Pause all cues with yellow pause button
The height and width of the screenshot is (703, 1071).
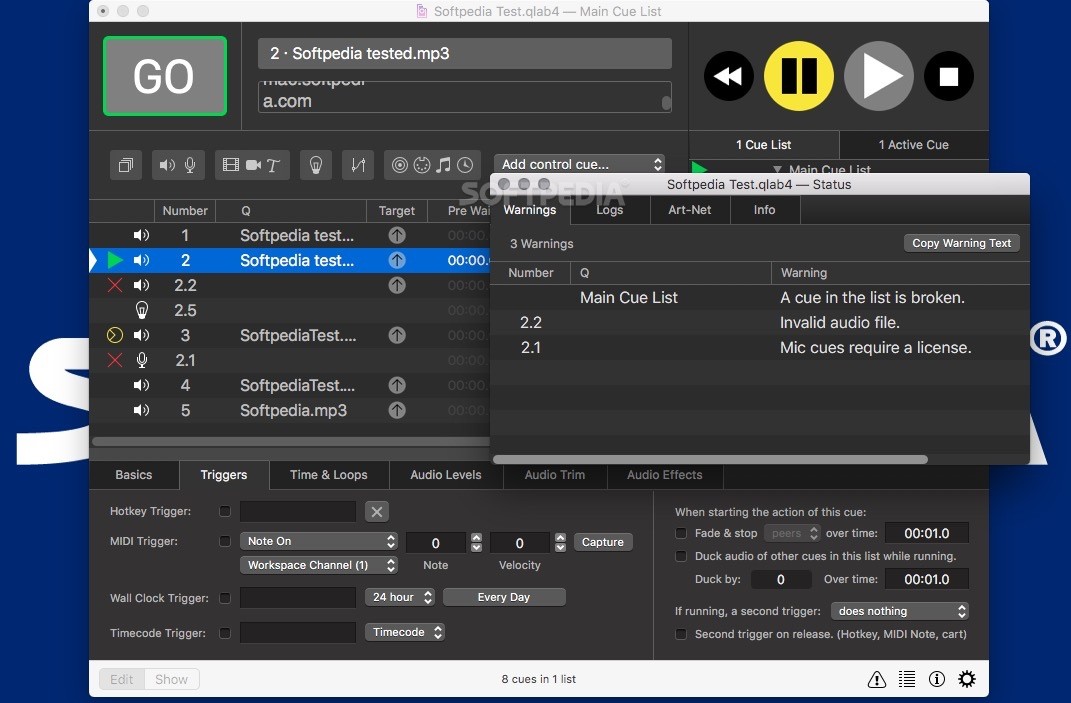[x=798, y=76]
